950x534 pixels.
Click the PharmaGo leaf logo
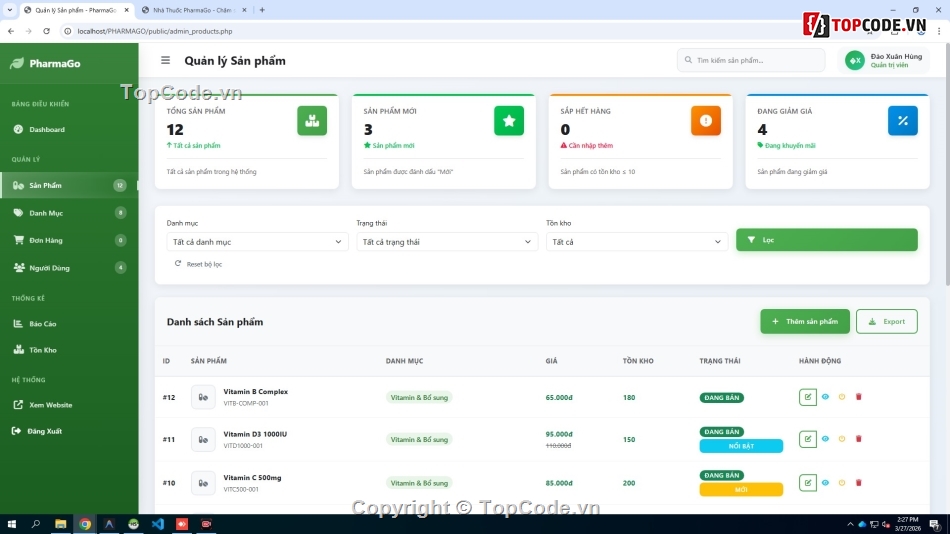(x=17, y=63)
